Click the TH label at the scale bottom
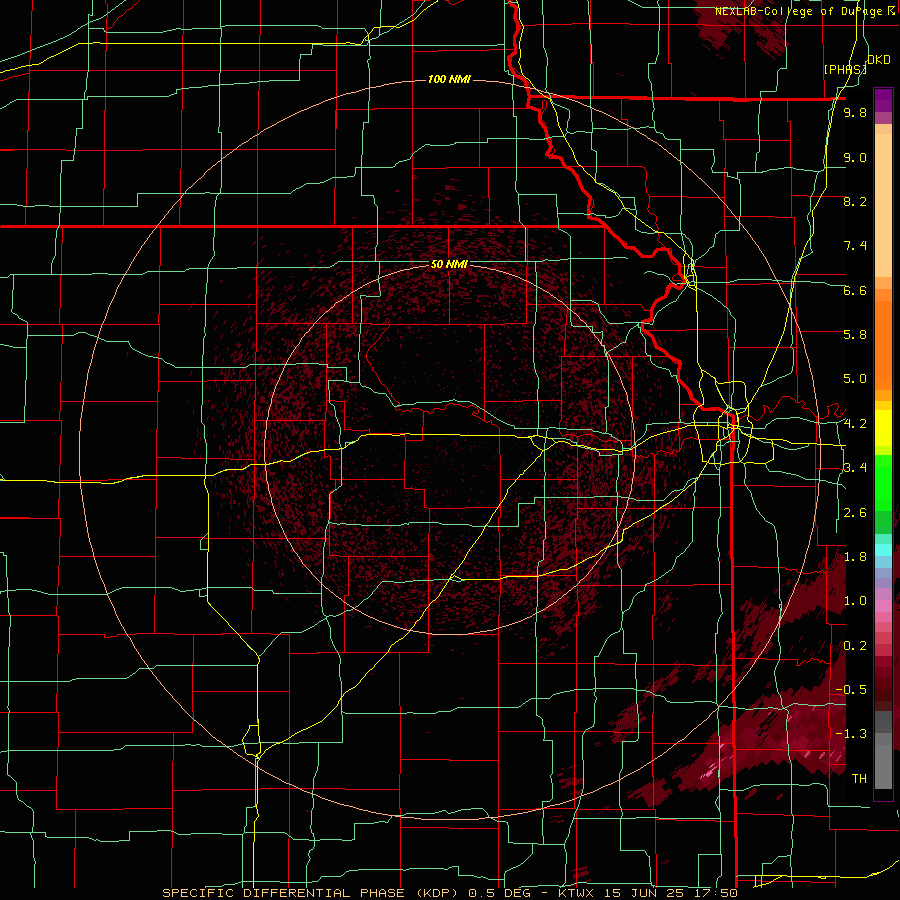This screenshot has height=900, width=900. pos(859,779)
